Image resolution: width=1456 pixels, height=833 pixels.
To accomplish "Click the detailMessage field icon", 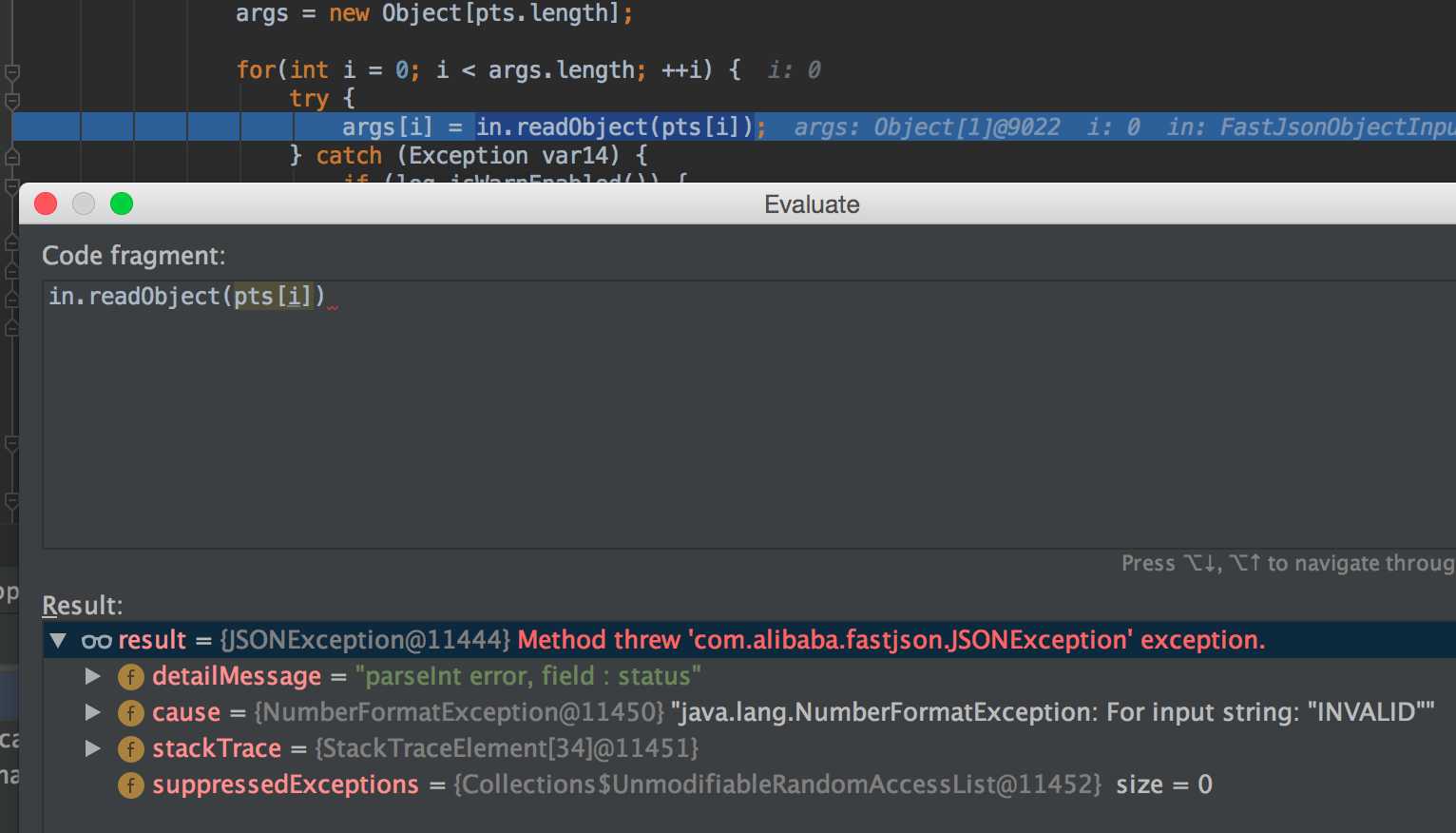I will click(130, 677).
